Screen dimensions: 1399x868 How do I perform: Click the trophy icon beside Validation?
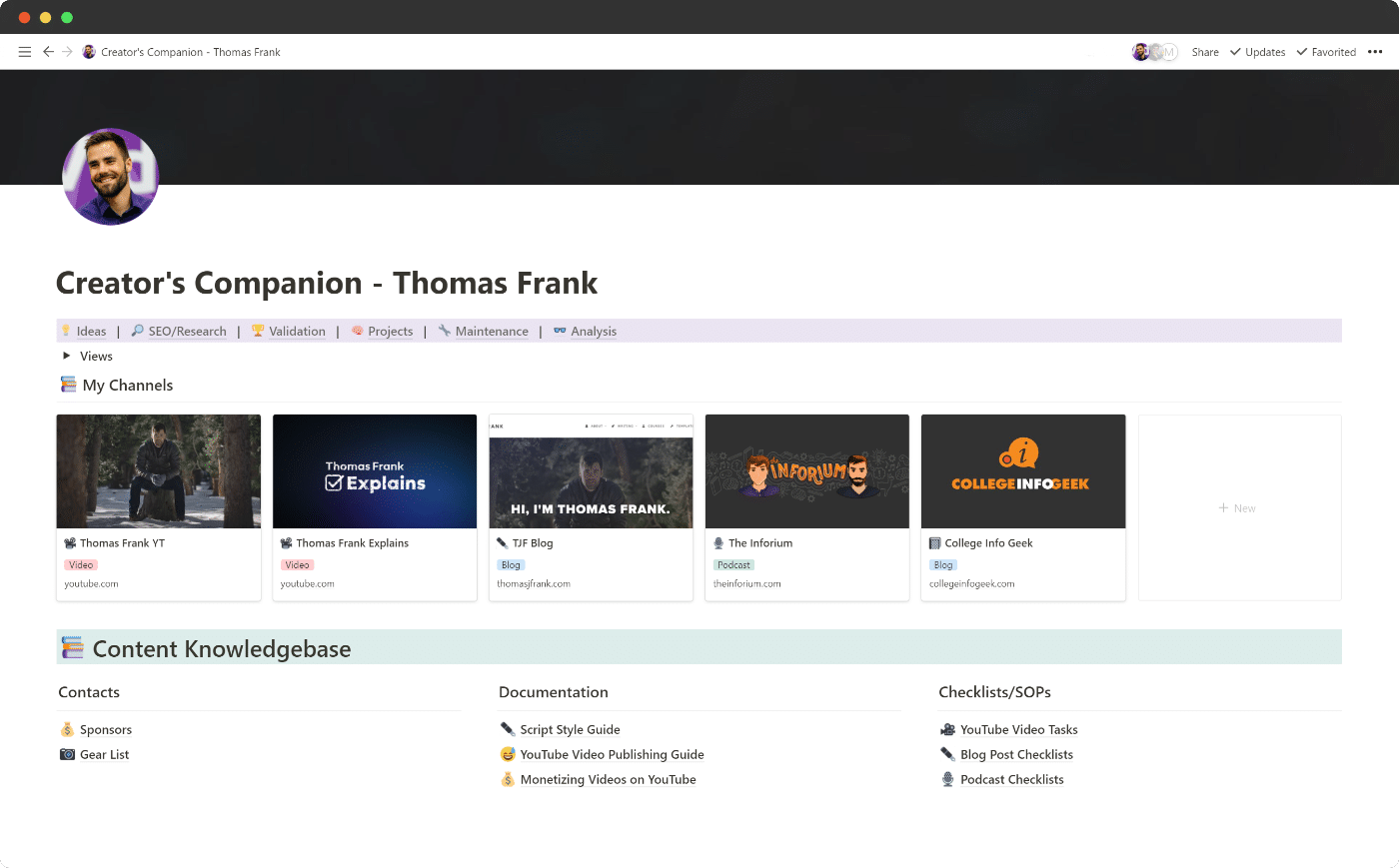258,331
